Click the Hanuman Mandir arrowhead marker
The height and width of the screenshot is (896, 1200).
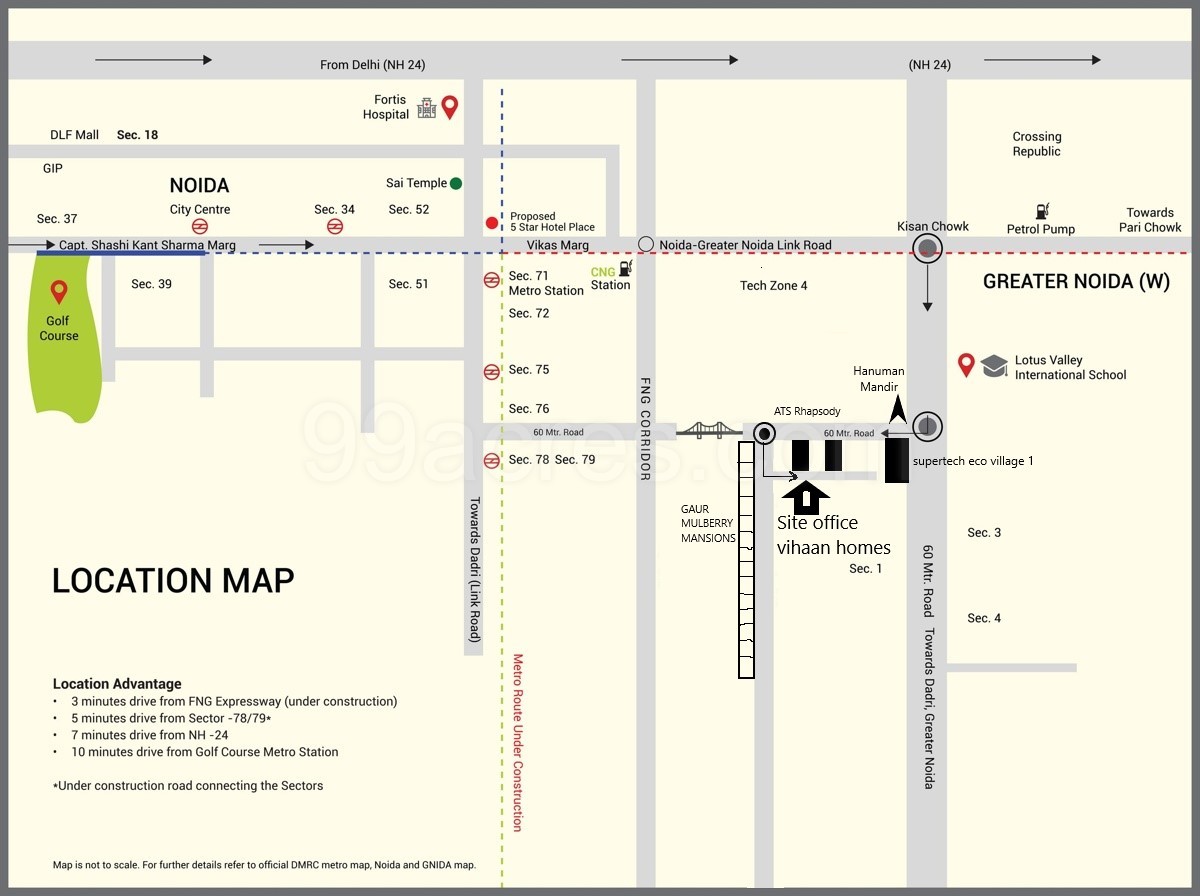[x=897, y=408]
